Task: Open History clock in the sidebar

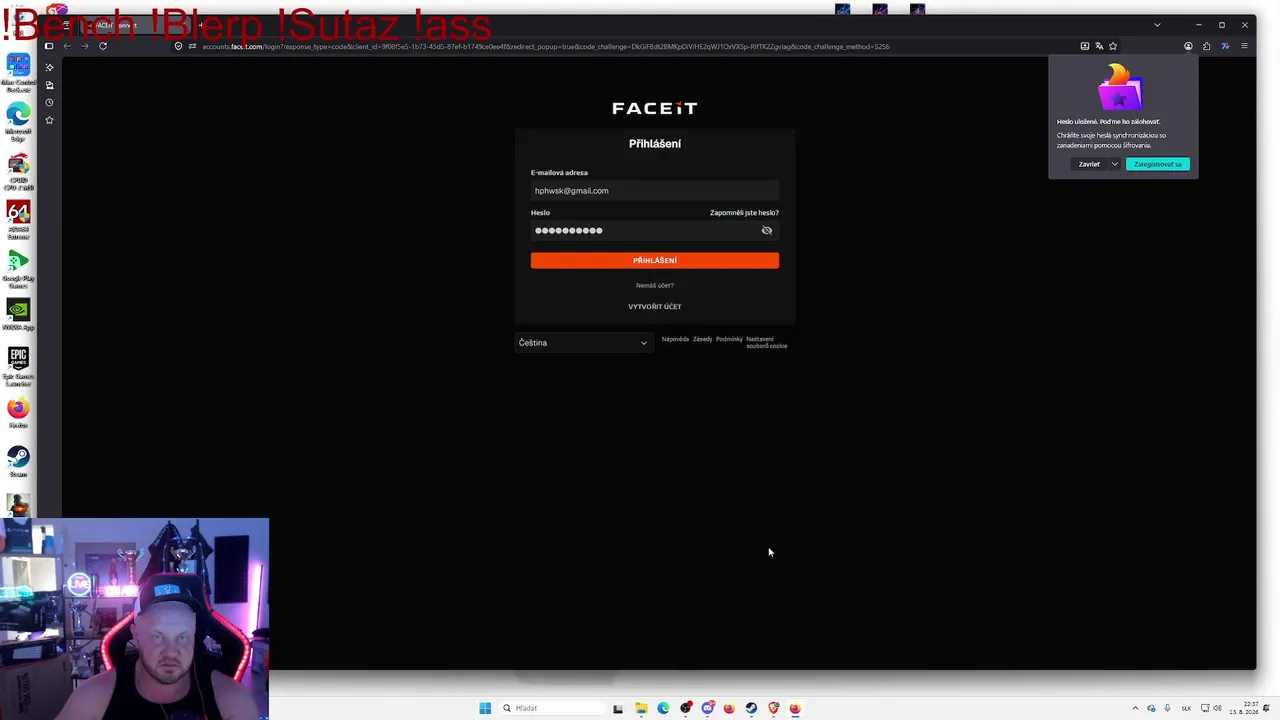Action: (49, 102)
